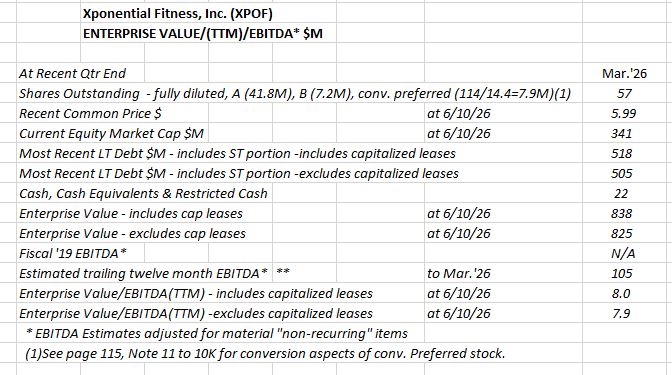Select the enterprise value cell showing 825
The height and width of the screenshot is (375, 672).
[621, 234]
